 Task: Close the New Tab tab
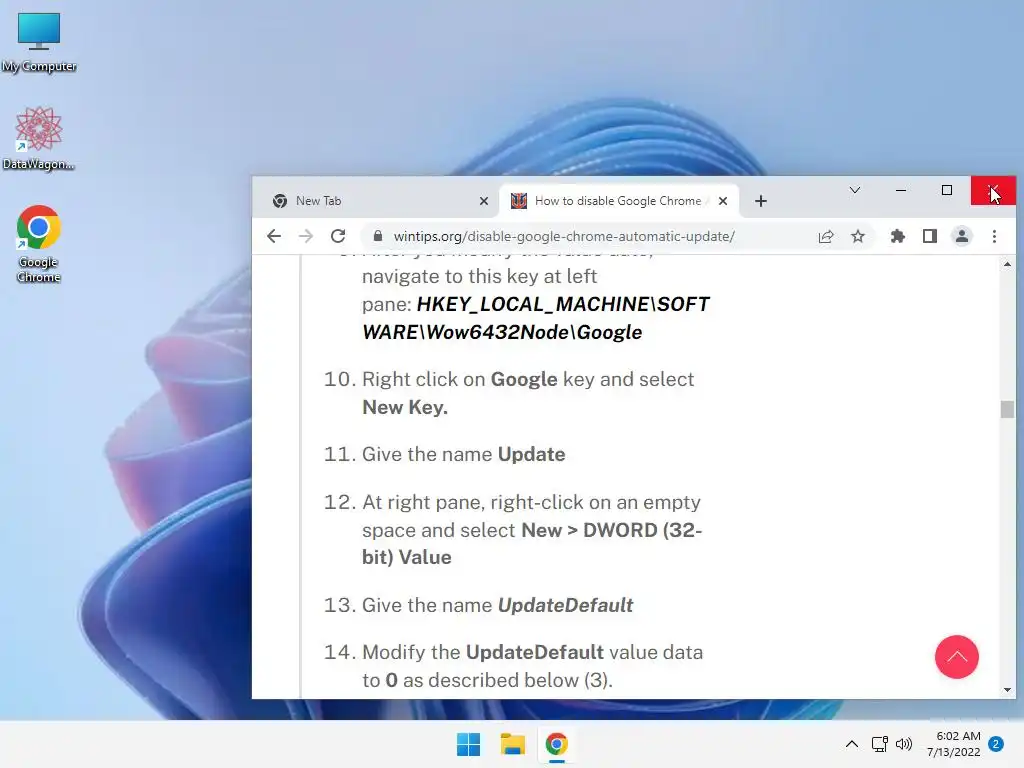pos(483,201)
